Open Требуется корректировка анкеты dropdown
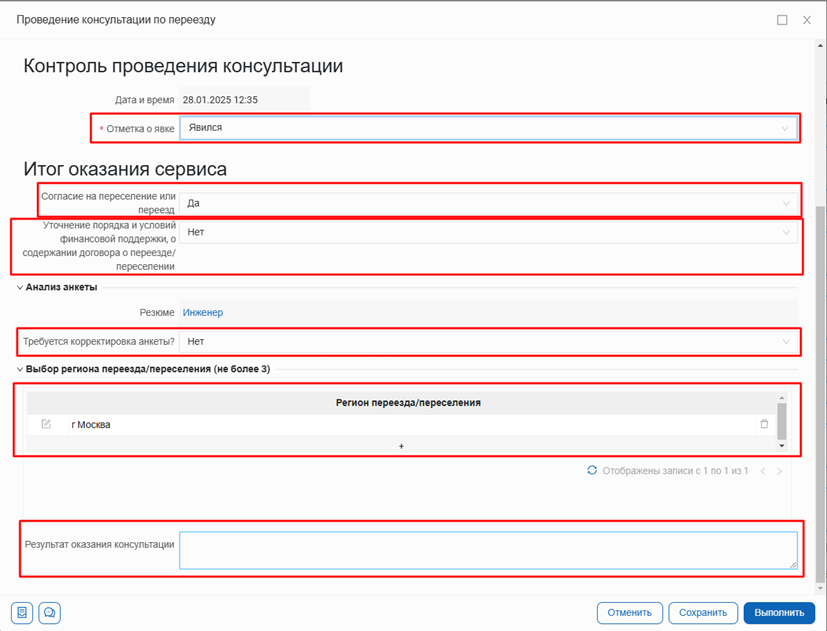The height and width of the screenshot is (631, 827). click(x=488, y=342)
